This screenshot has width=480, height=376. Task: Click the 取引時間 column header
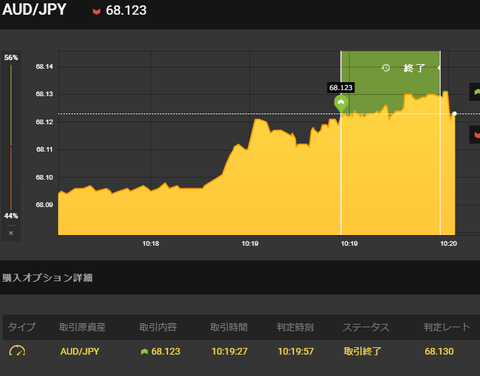229,327
